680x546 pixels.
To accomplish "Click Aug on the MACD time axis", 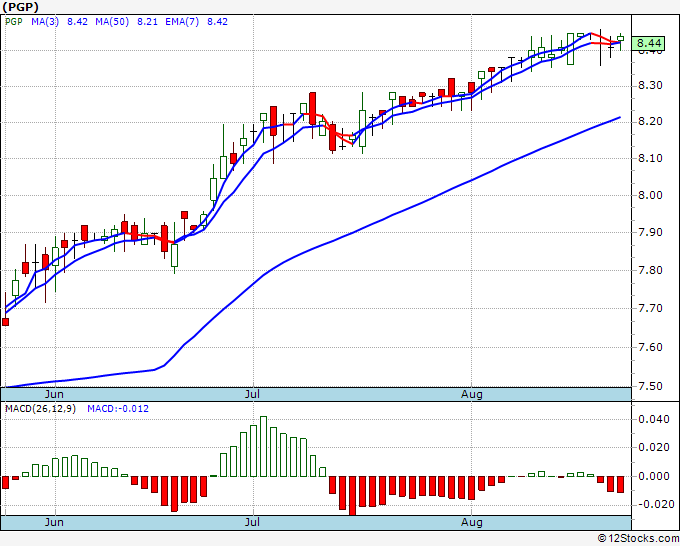I will pos(471,522).
